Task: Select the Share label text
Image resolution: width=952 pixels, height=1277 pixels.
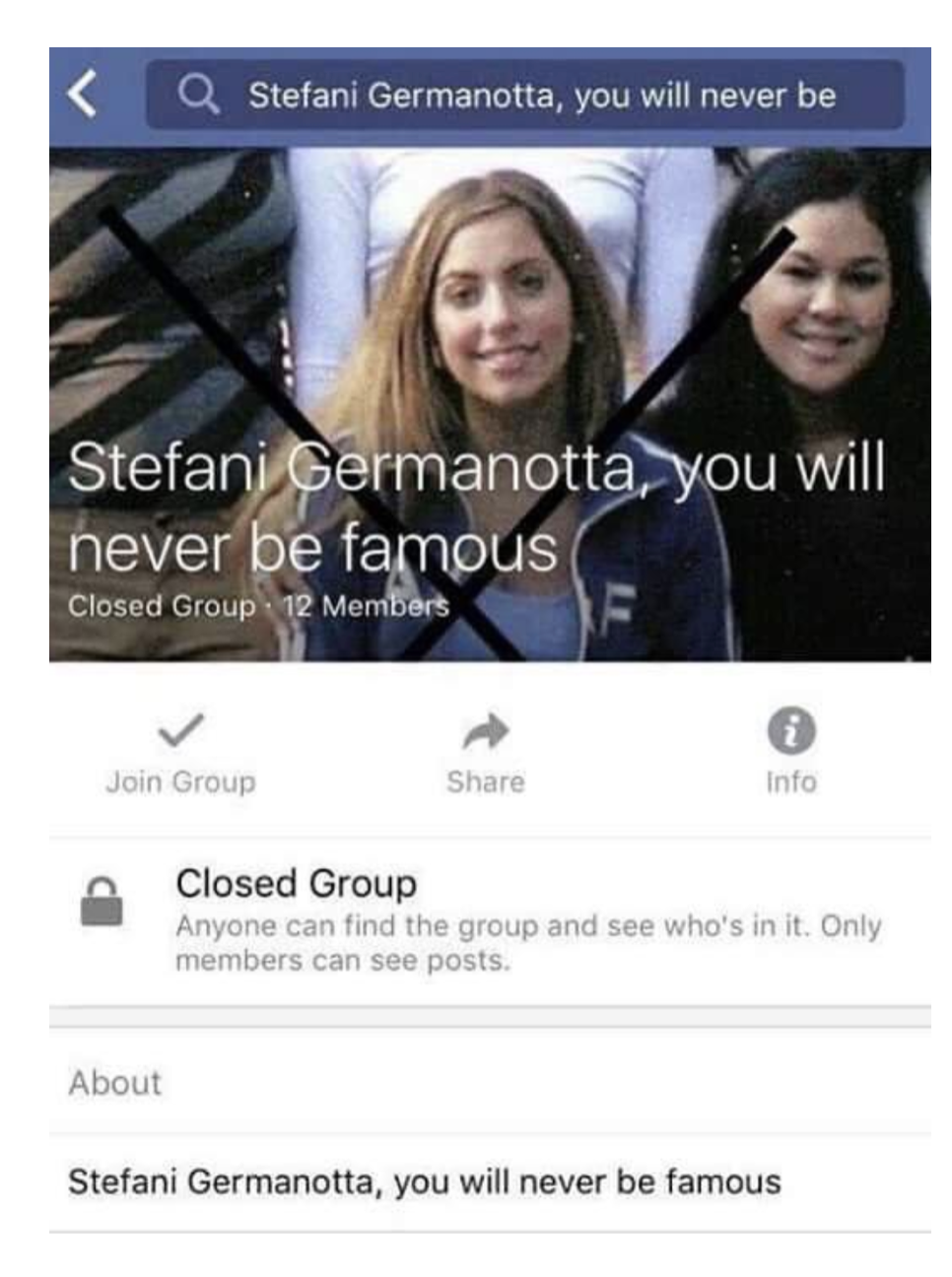Action: (x=486, y=782)
